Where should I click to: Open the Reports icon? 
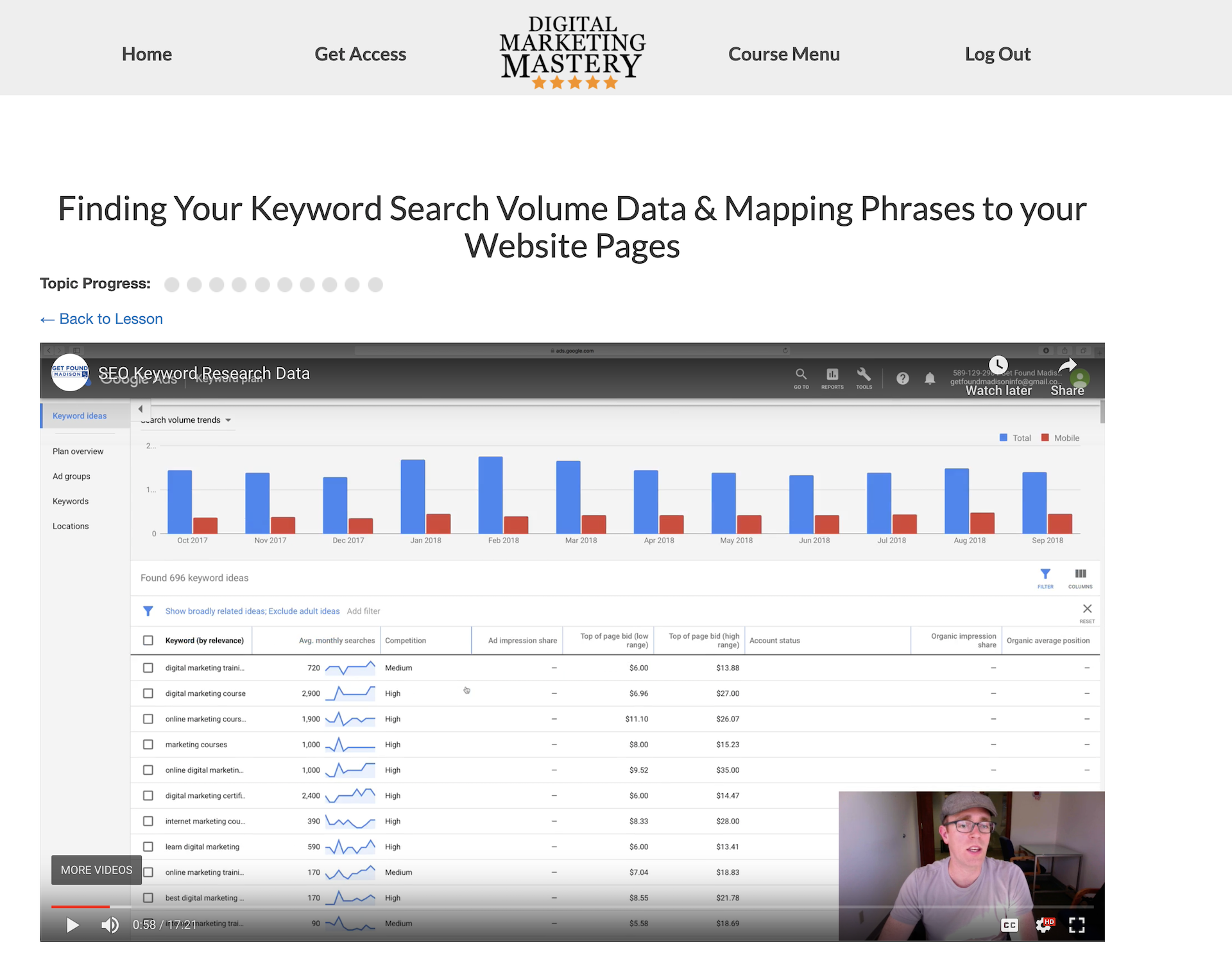point(832,378)
